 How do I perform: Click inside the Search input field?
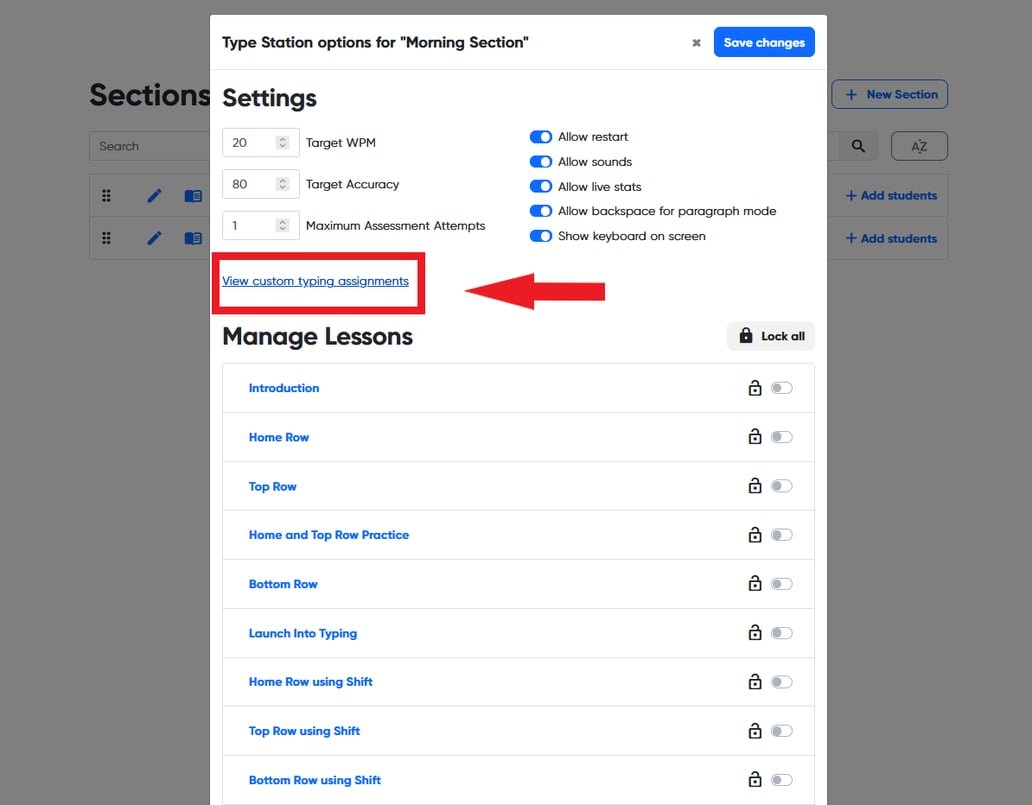coord(150,146)
